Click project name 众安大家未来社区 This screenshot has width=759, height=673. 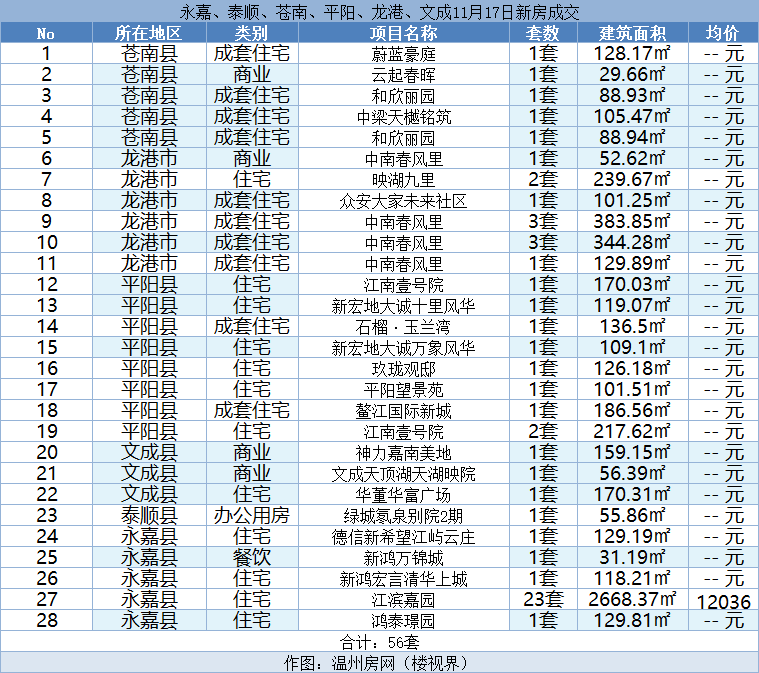[x=403, y=201]
